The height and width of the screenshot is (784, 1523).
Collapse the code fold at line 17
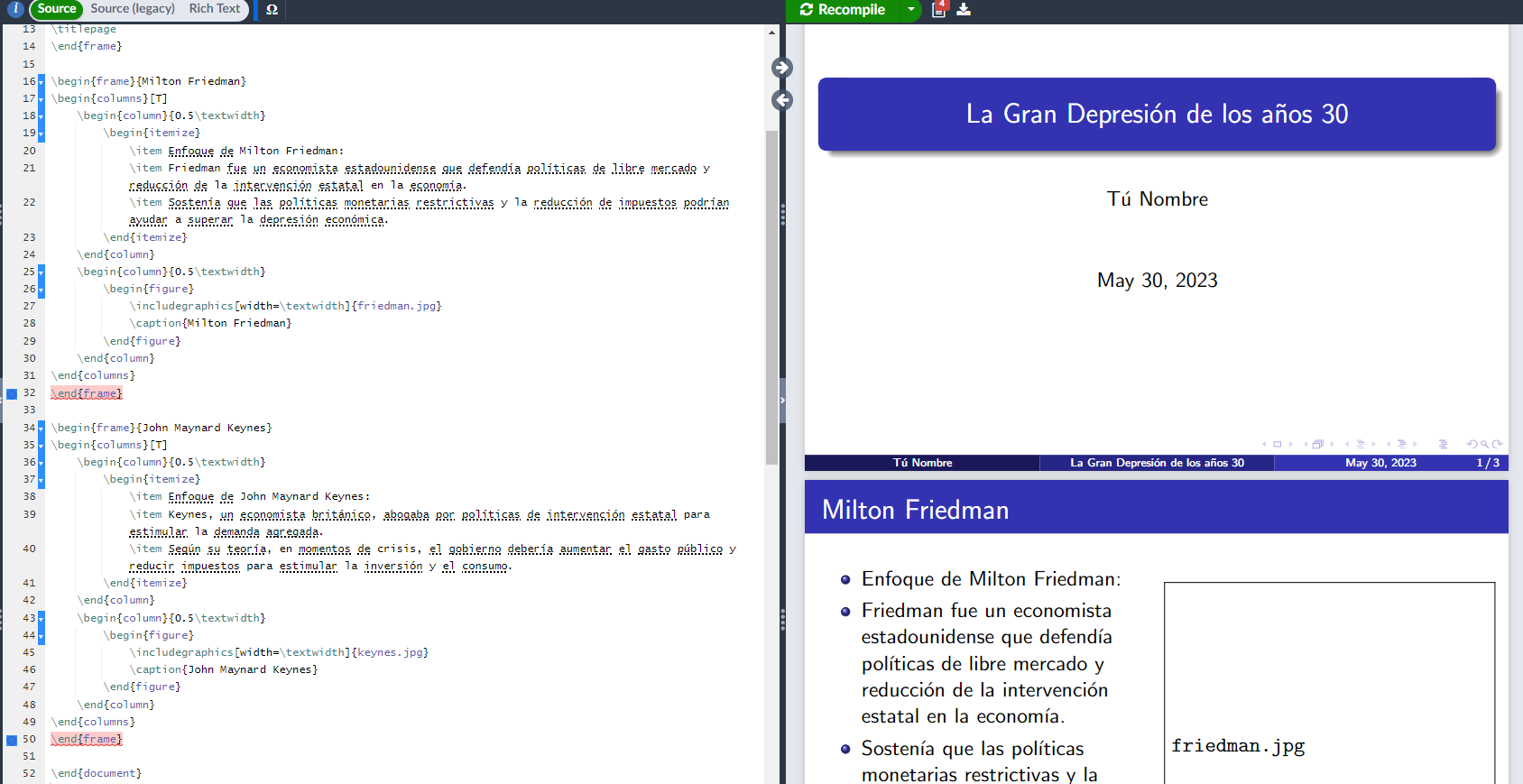tap(41, 99)
